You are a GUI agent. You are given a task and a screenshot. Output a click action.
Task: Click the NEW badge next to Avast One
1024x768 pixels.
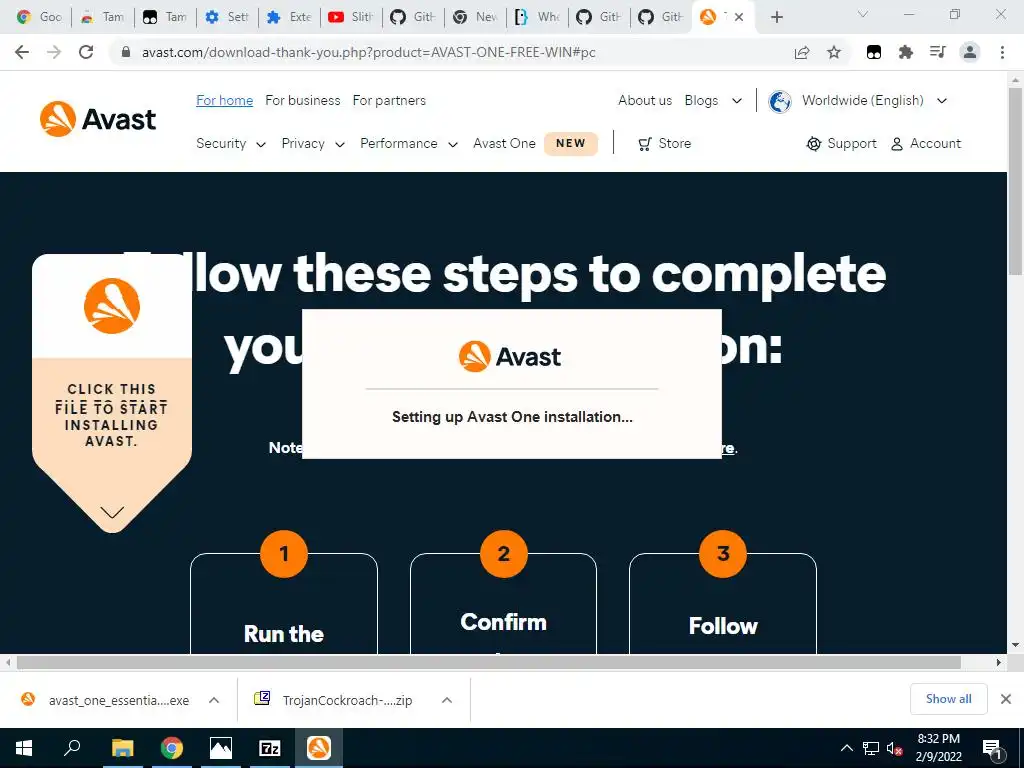(571, 144)
